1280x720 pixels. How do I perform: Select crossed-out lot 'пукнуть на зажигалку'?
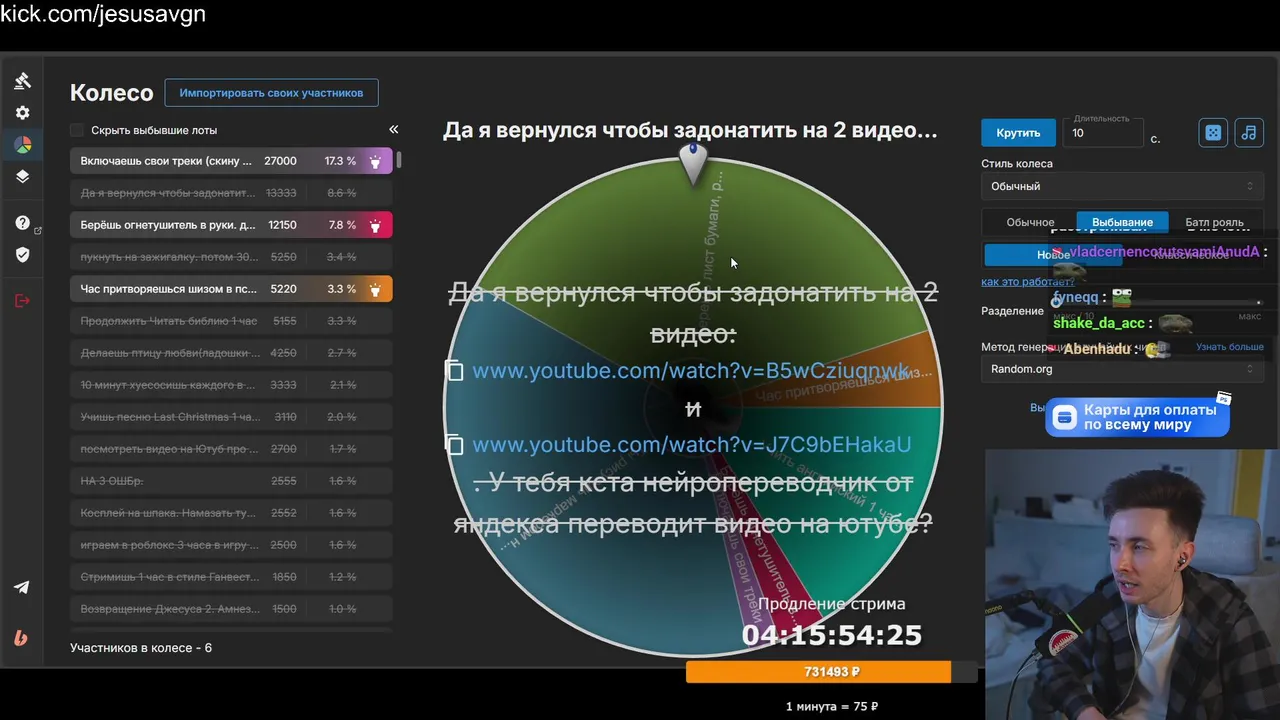tap(231, 257)
